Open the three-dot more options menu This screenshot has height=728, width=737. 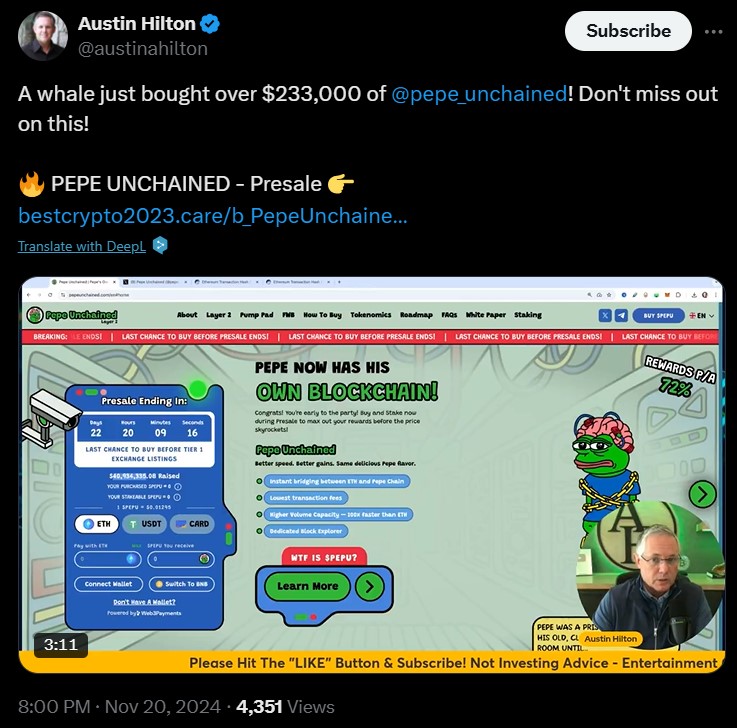713,31
